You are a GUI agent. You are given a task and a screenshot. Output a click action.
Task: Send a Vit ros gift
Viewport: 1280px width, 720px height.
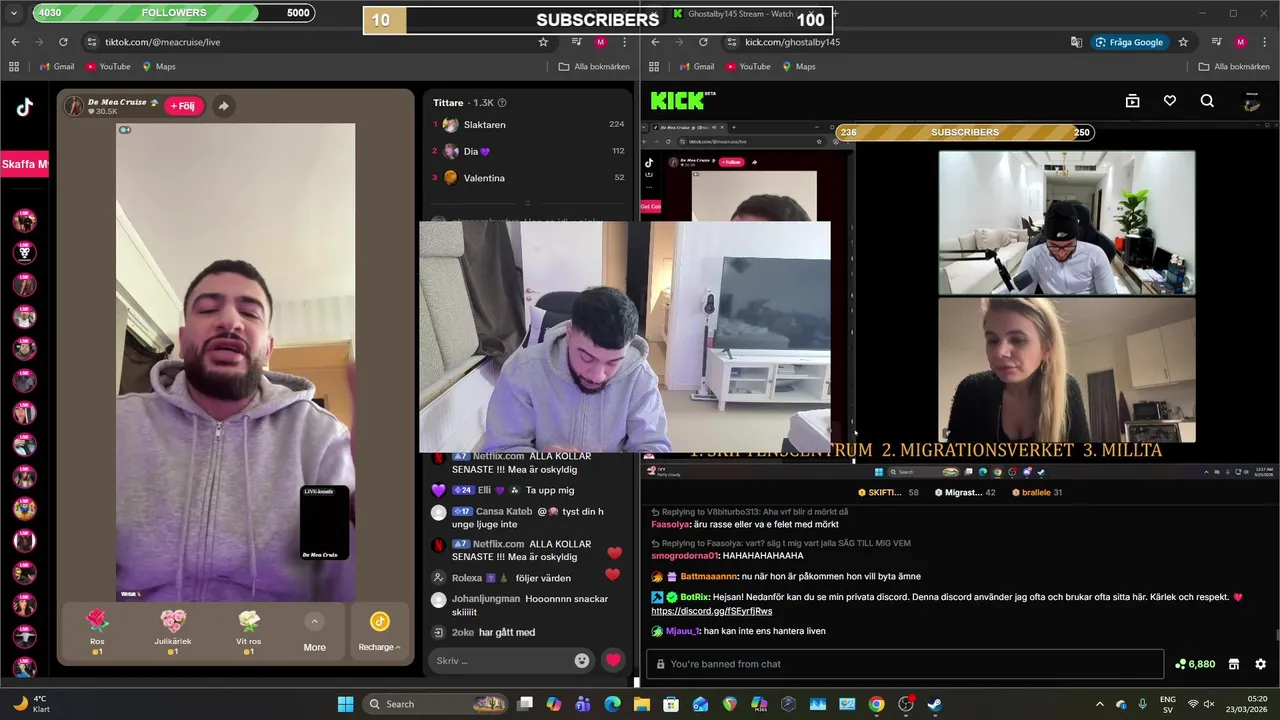pyautogui.click(x=249, y=632)
